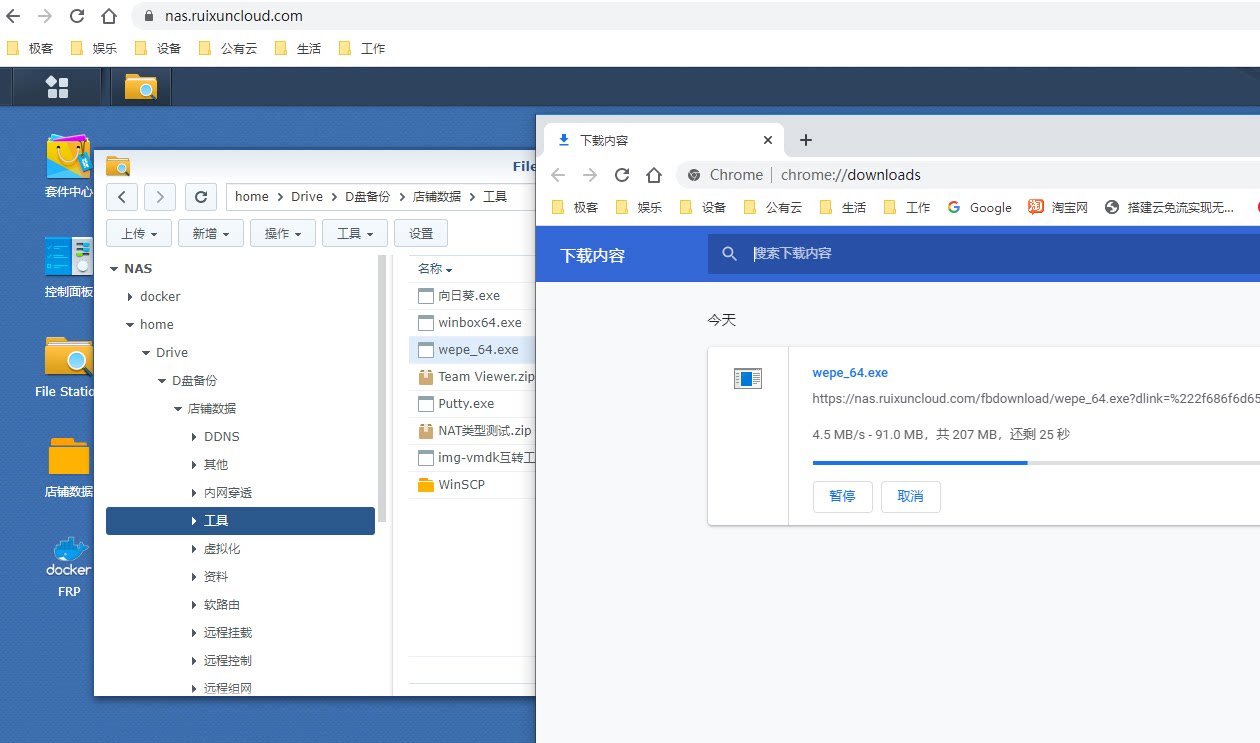Open a new tab with plus button
Viewport: 1260px width, 743px height.
806,140
